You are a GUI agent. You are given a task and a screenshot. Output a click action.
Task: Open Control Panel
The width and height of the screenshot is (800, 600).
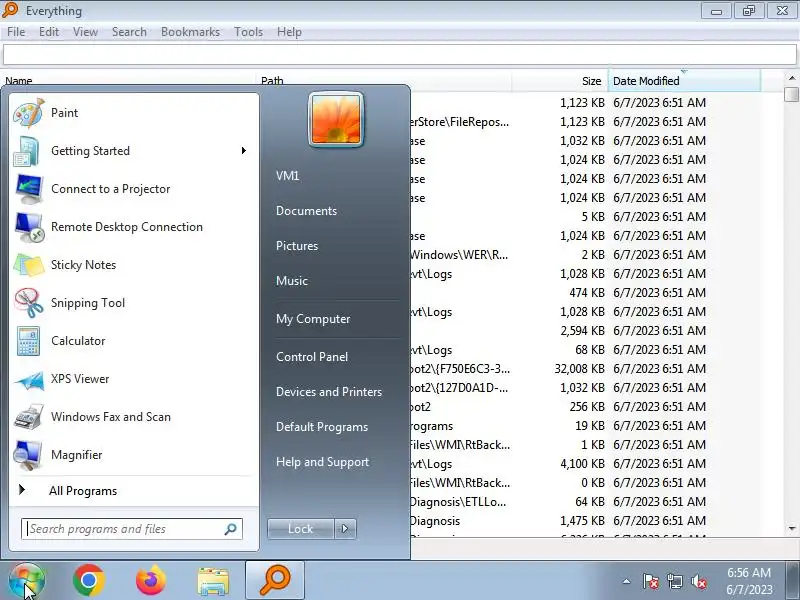pyautogui.click(x=312, y=357)
